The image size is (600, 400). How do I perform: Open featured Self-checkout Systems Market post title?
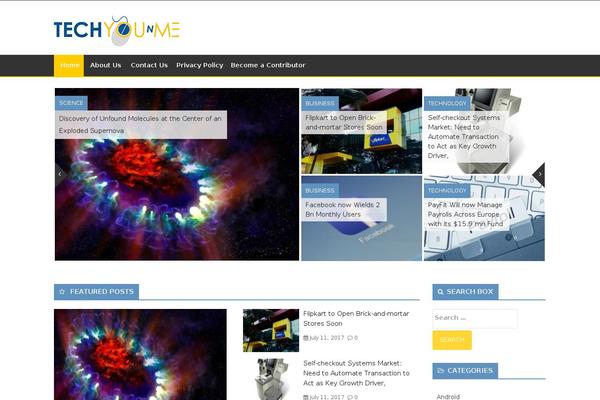click(x=356, y=373)
